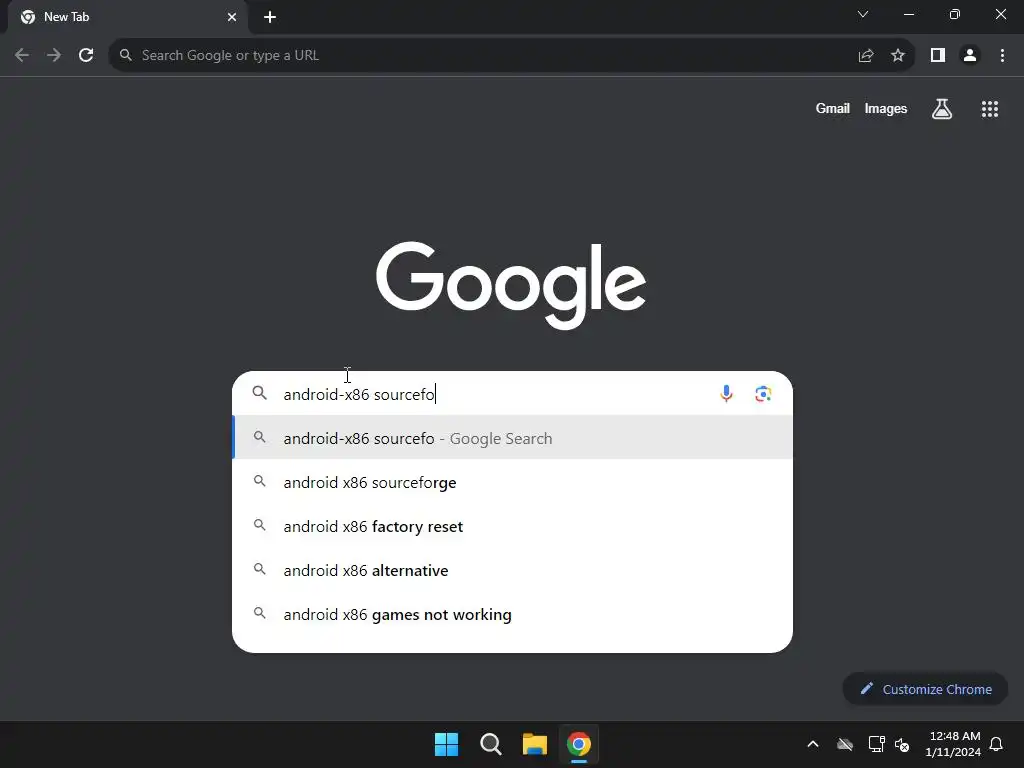The image size is (1024, 768).
Task: Toggle the Chrome side panel
Action: (x=938, y=56)
